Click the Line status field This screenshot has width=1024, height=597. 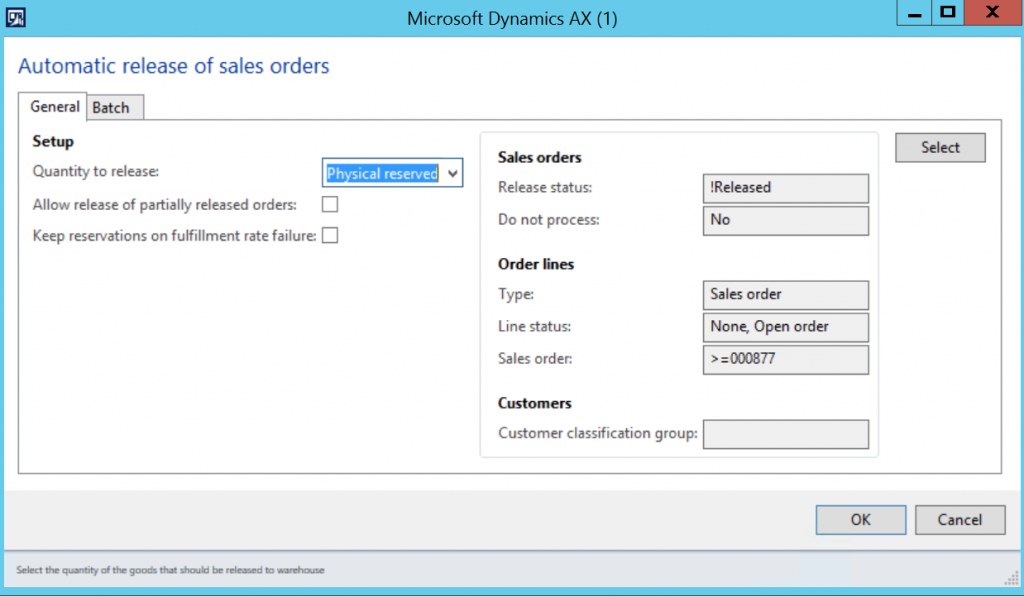785,327
